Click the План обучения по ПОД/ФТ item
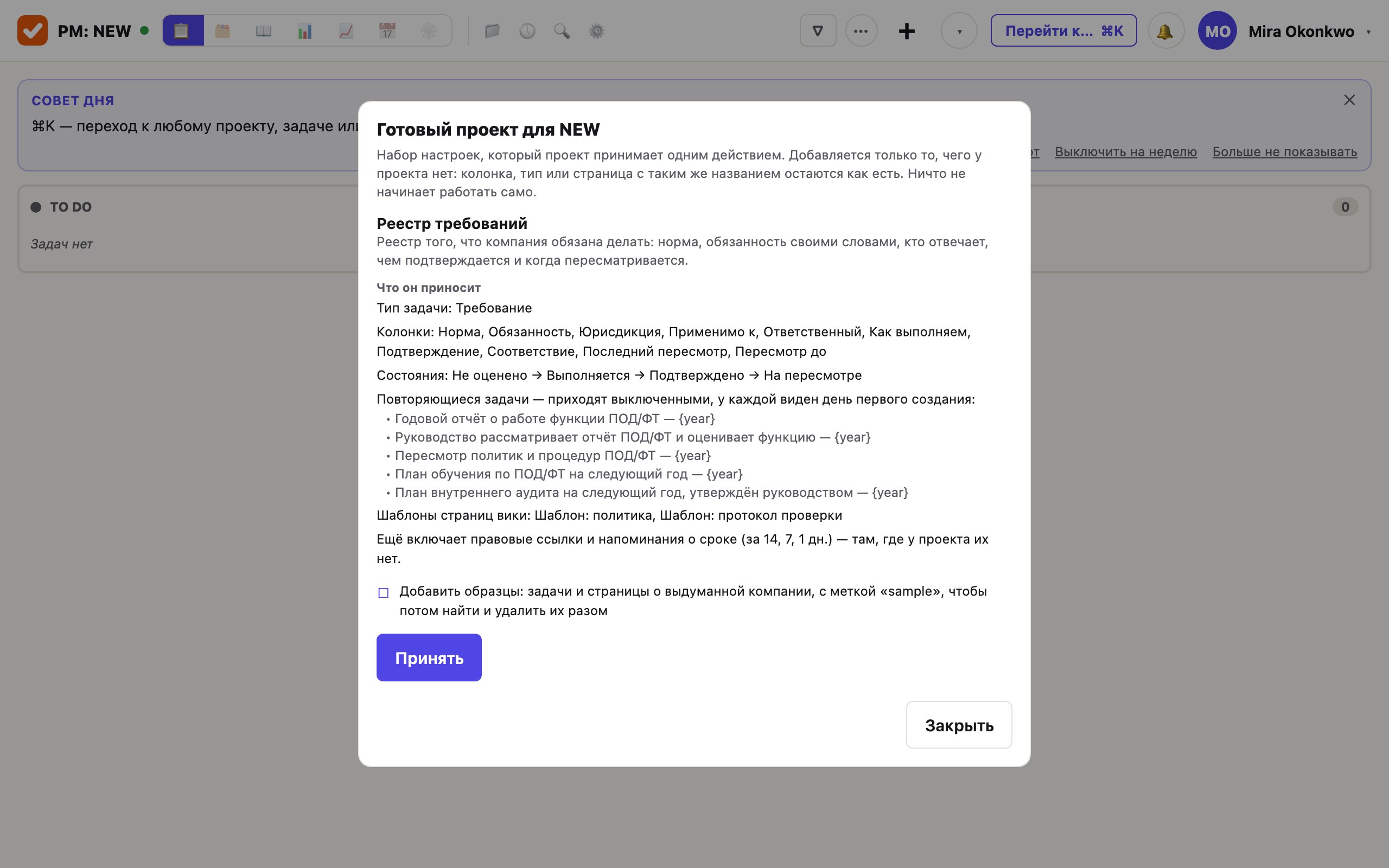 568,474
